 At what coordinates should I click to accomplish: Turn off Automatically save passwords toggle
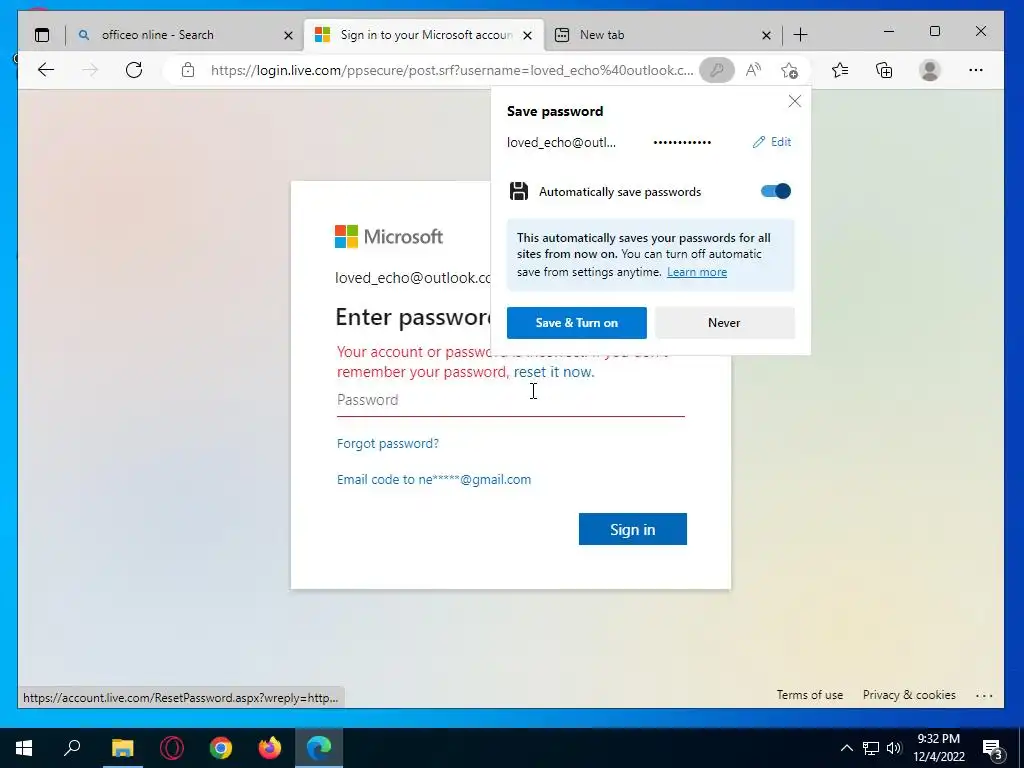click(x=776, y=191)
